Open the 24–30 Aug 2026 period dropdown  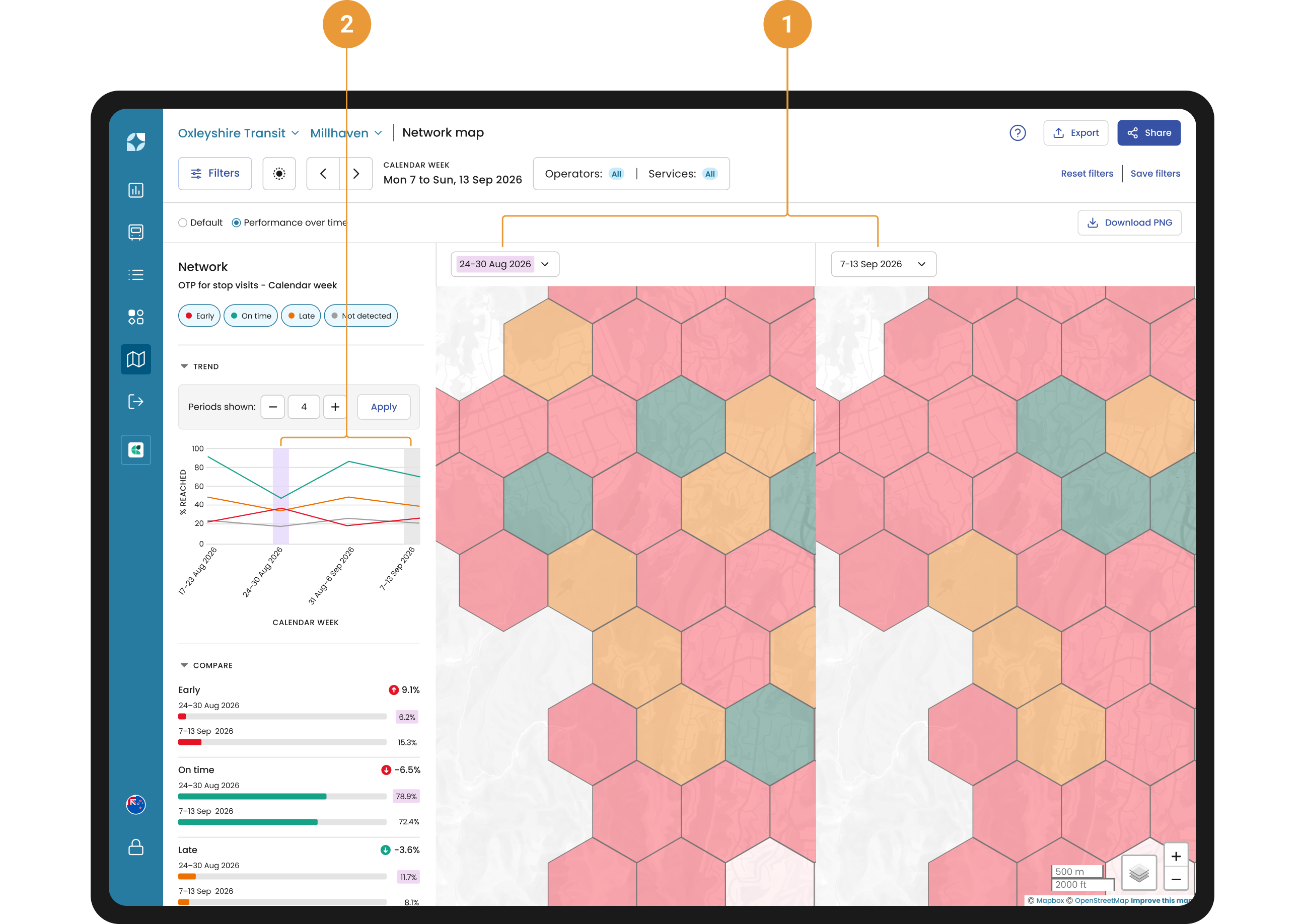point(505,264)
